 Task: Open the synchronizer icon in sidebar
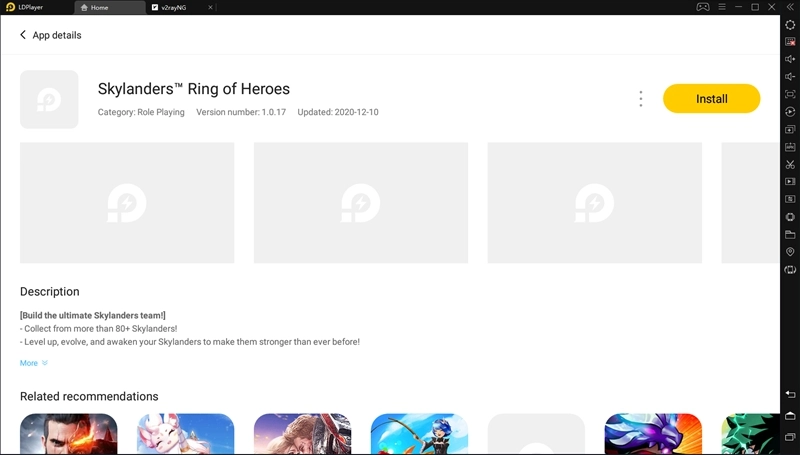(x=790, y=199)
